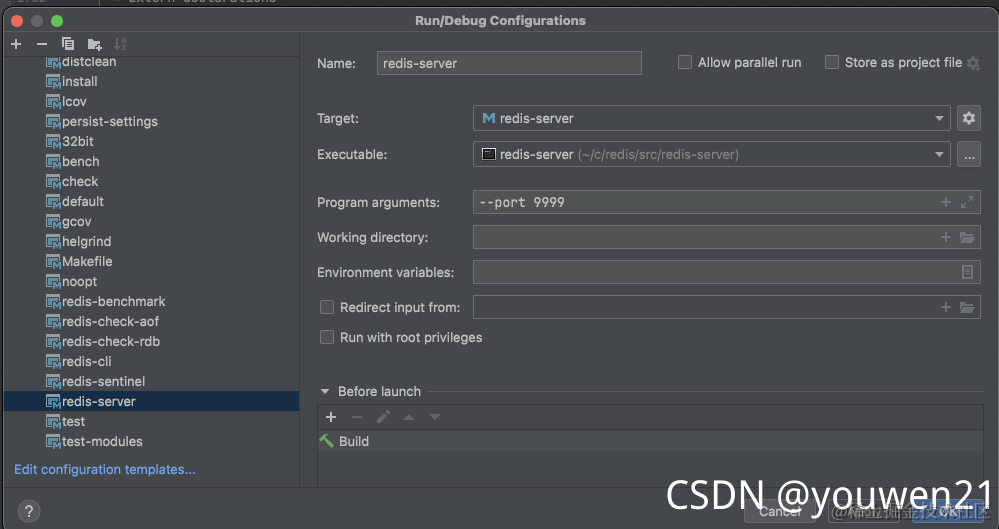Edit Environment variables list
The width and height of the screenshot is (999, 529).
[967, 272]
